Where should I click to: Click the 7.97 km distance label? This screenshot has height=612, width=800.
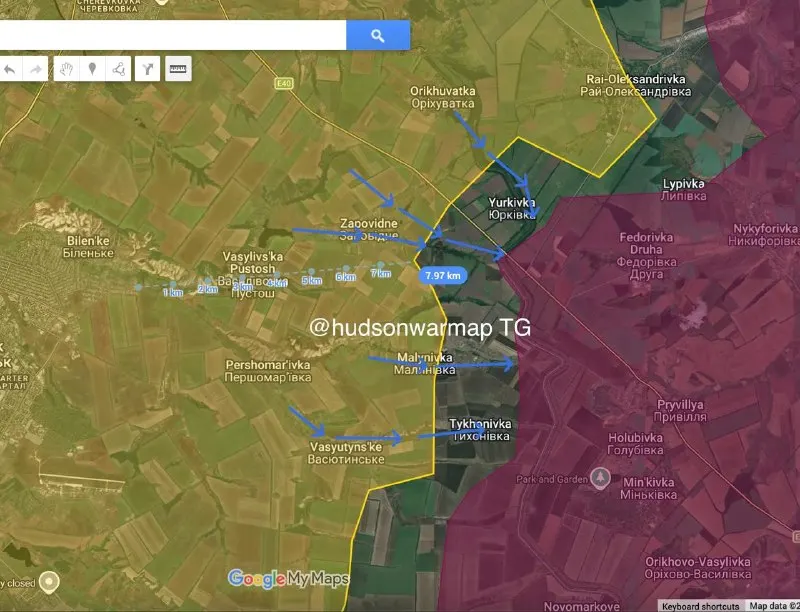pyautogui.click(x=443, y=275)
